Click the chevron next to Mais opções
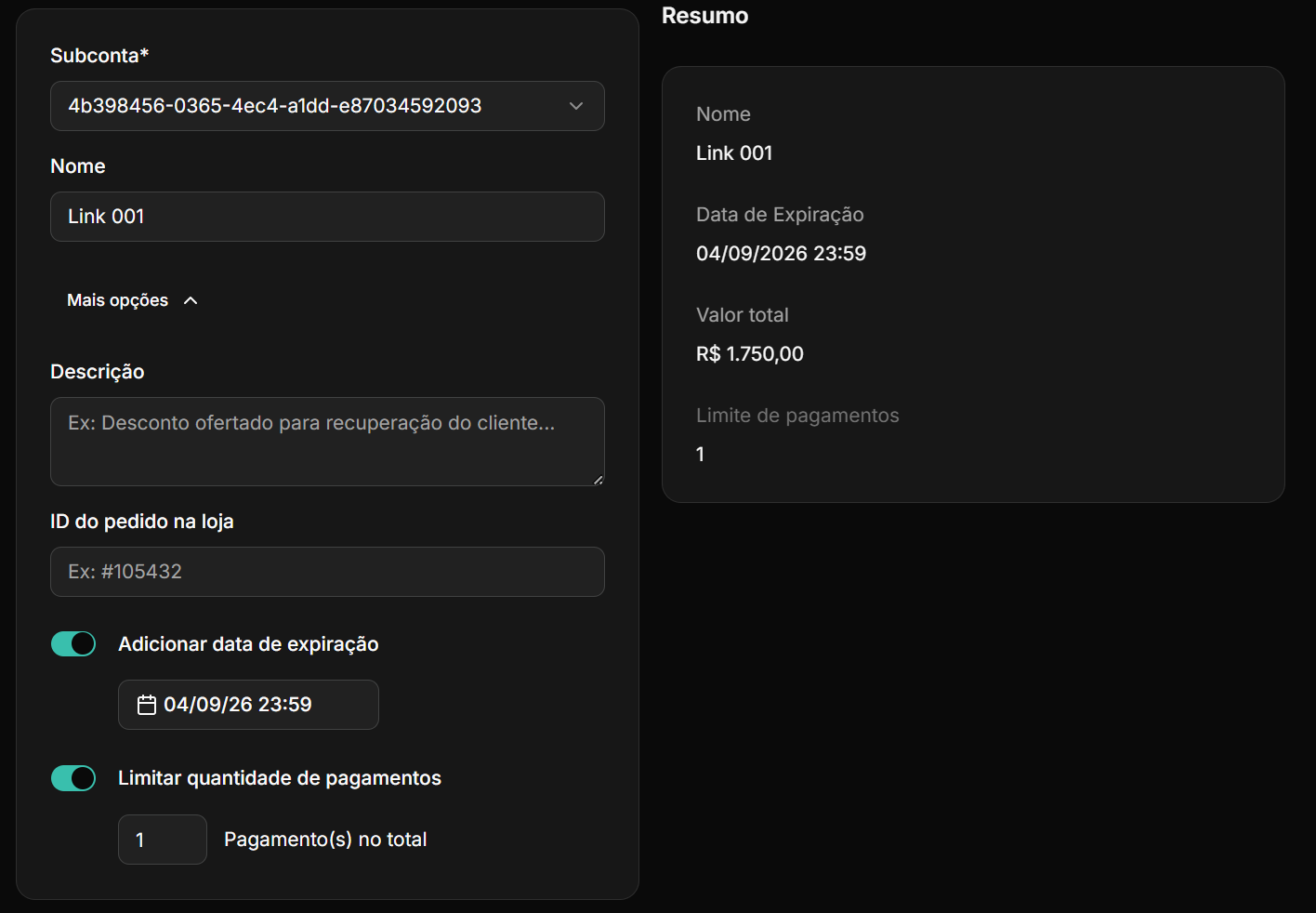1316x913 pixels. coord(191,300)
